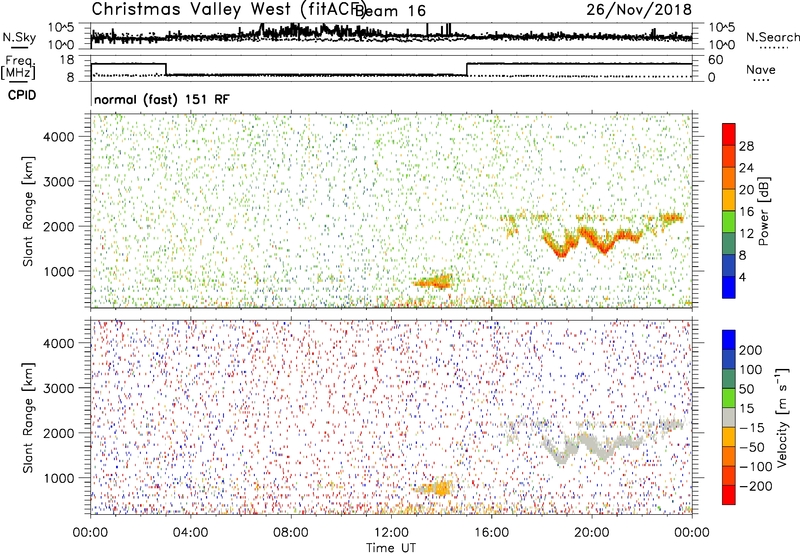This screenshot has height=554, width=800.
Task: Click the 18 tick on frequency axis
Action: pyautogui.click(x=67, y=60)
